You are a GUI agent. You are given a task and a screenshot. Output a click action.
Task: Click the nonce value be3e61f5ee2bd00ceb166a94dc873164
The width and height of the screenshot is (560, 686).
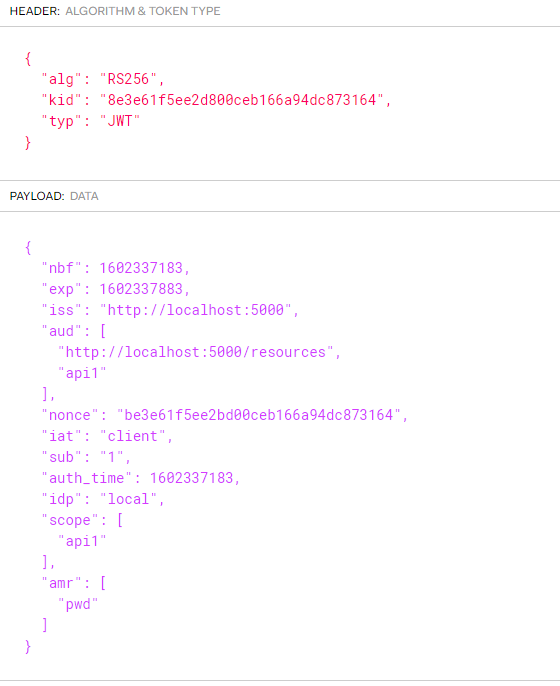(259, 415)
